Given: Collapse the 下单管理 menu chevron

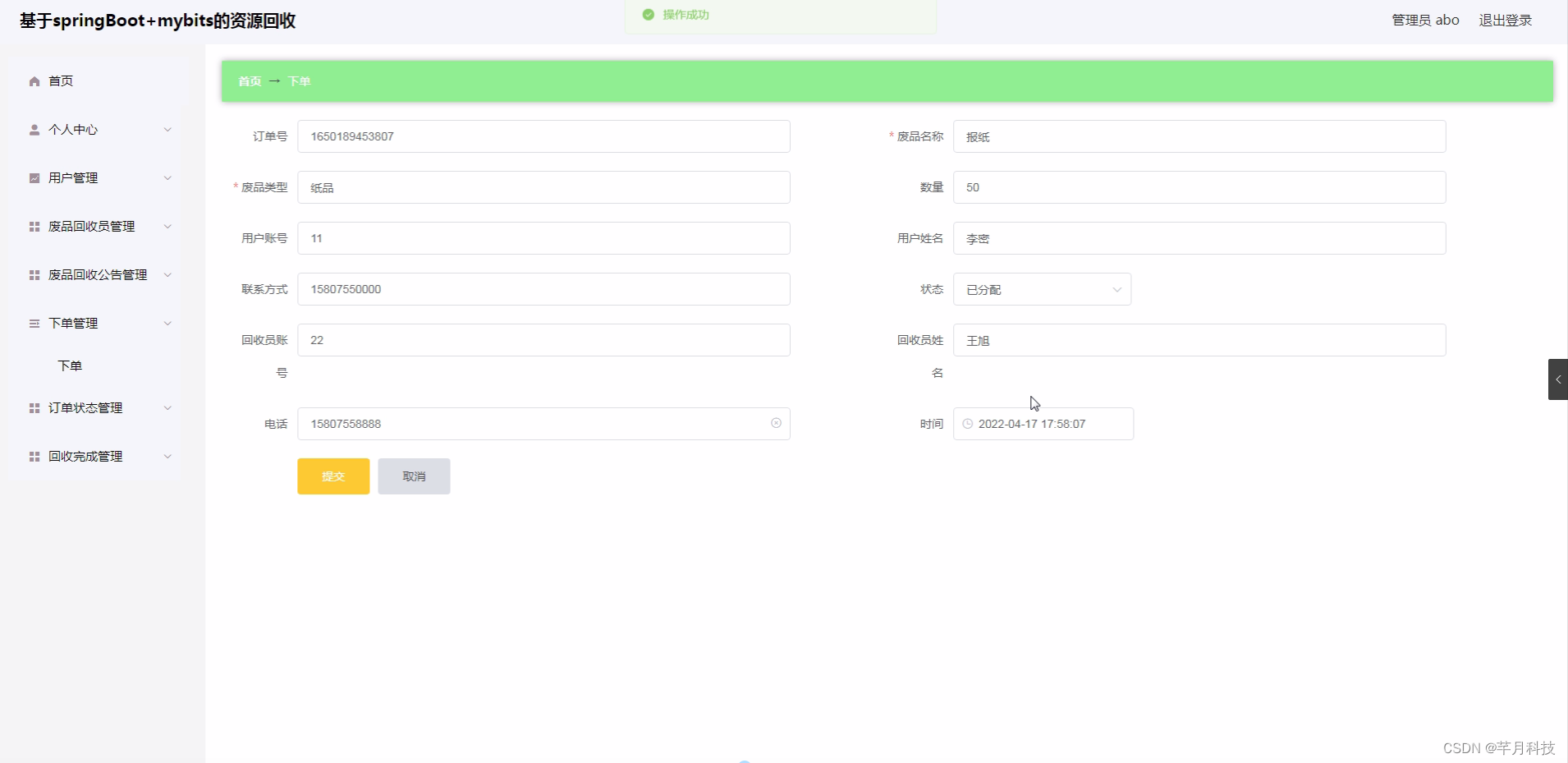Looking at the screenshot, I should tap(167, 323).
